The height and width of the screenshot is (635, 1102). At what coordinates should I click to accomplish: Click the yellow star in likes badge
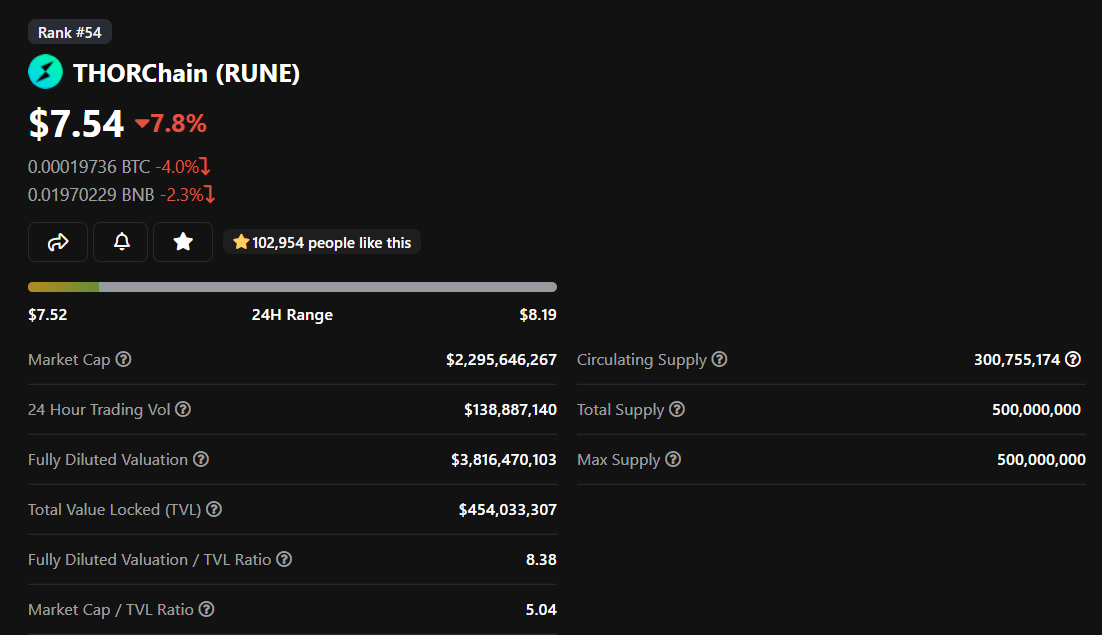[x=241, y=242]
